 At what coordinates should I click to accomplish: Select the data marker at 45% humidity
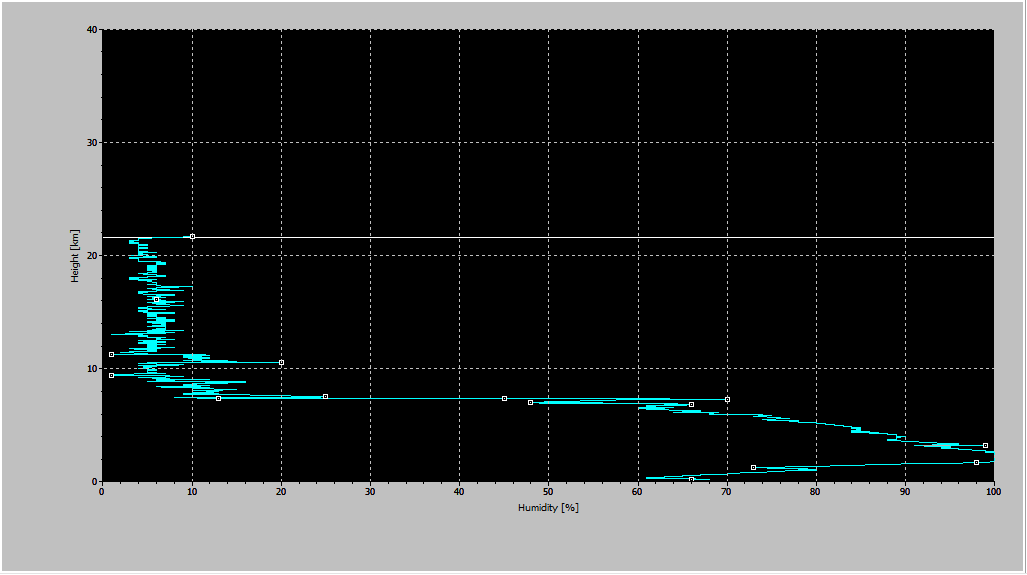click(504, 398)
